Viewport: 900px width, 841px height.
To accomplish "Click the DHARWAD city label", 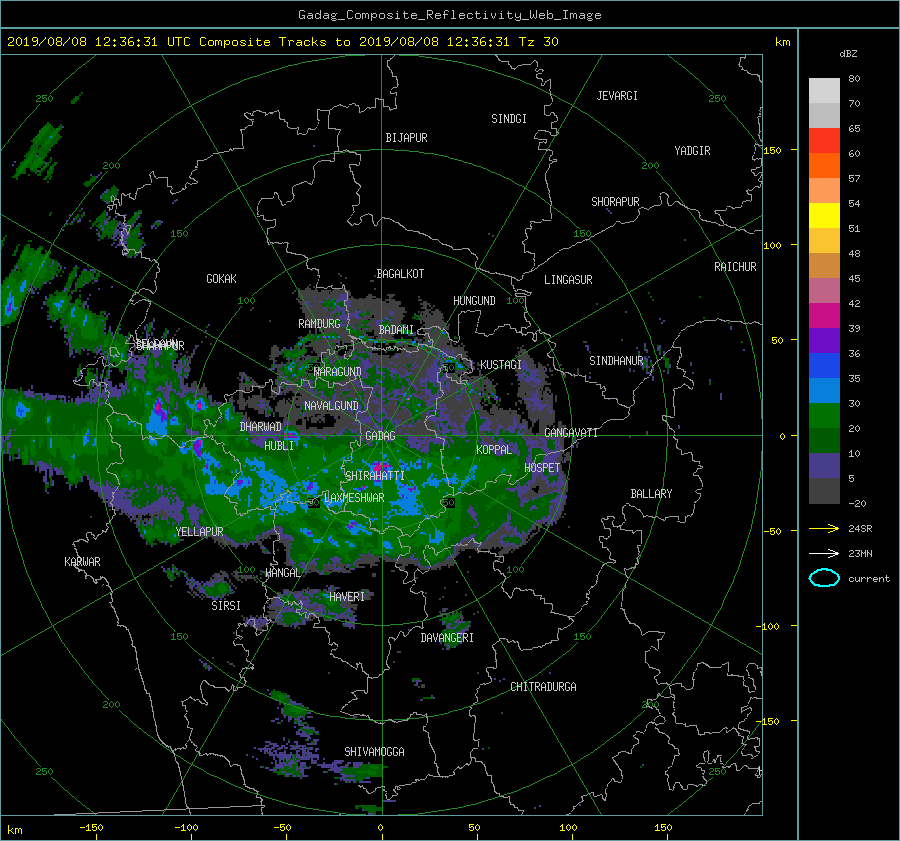I will 261,427.
